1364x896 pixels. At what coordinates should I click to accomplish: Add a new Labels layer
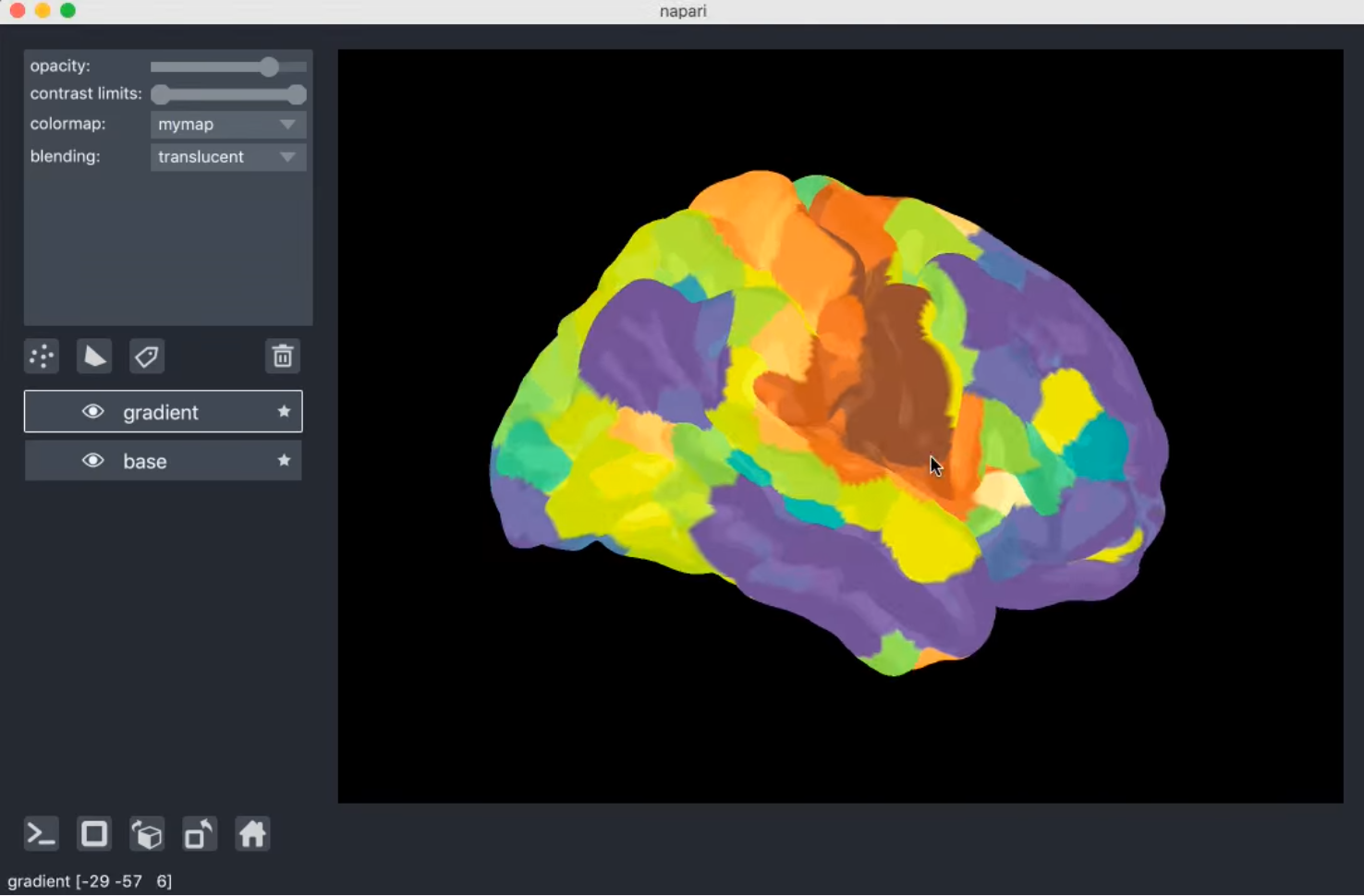pyautogui.click(x=147, y=356)
